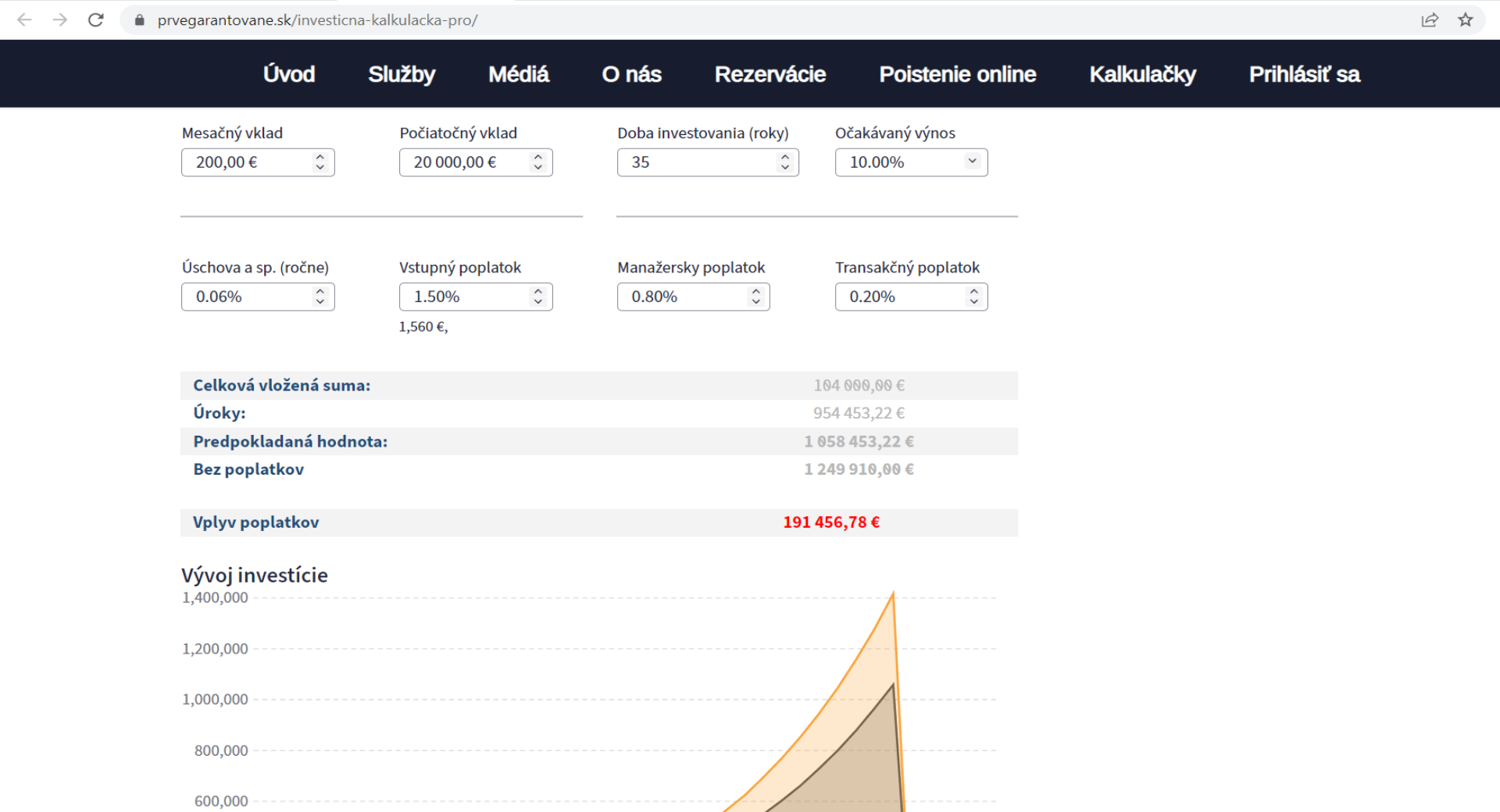Click the Transakčný poplatok label

click(x=907, y=268)
